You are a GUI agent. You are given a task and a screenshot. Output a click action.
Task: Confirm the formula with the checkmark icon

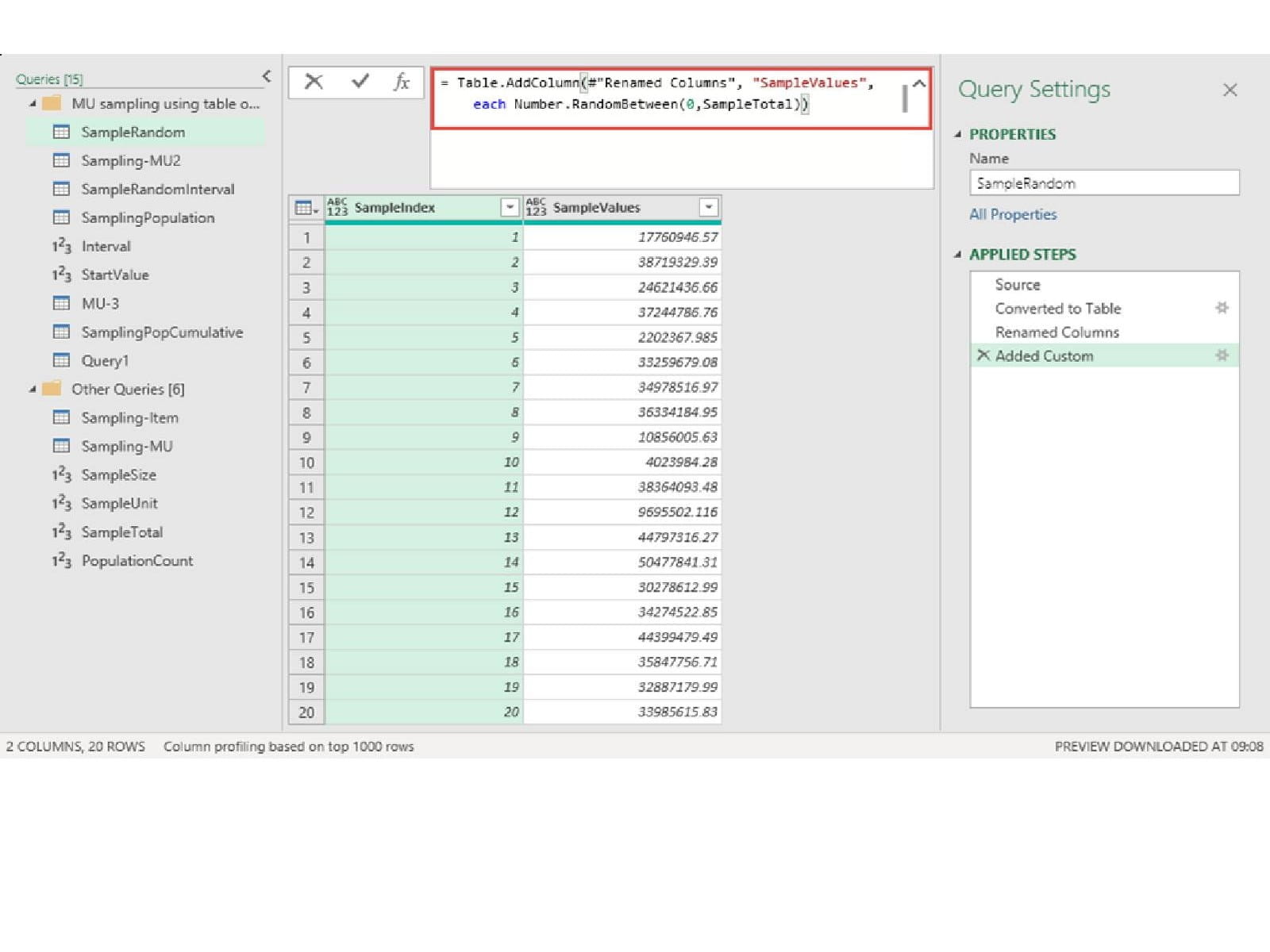(x=360, y=82)
